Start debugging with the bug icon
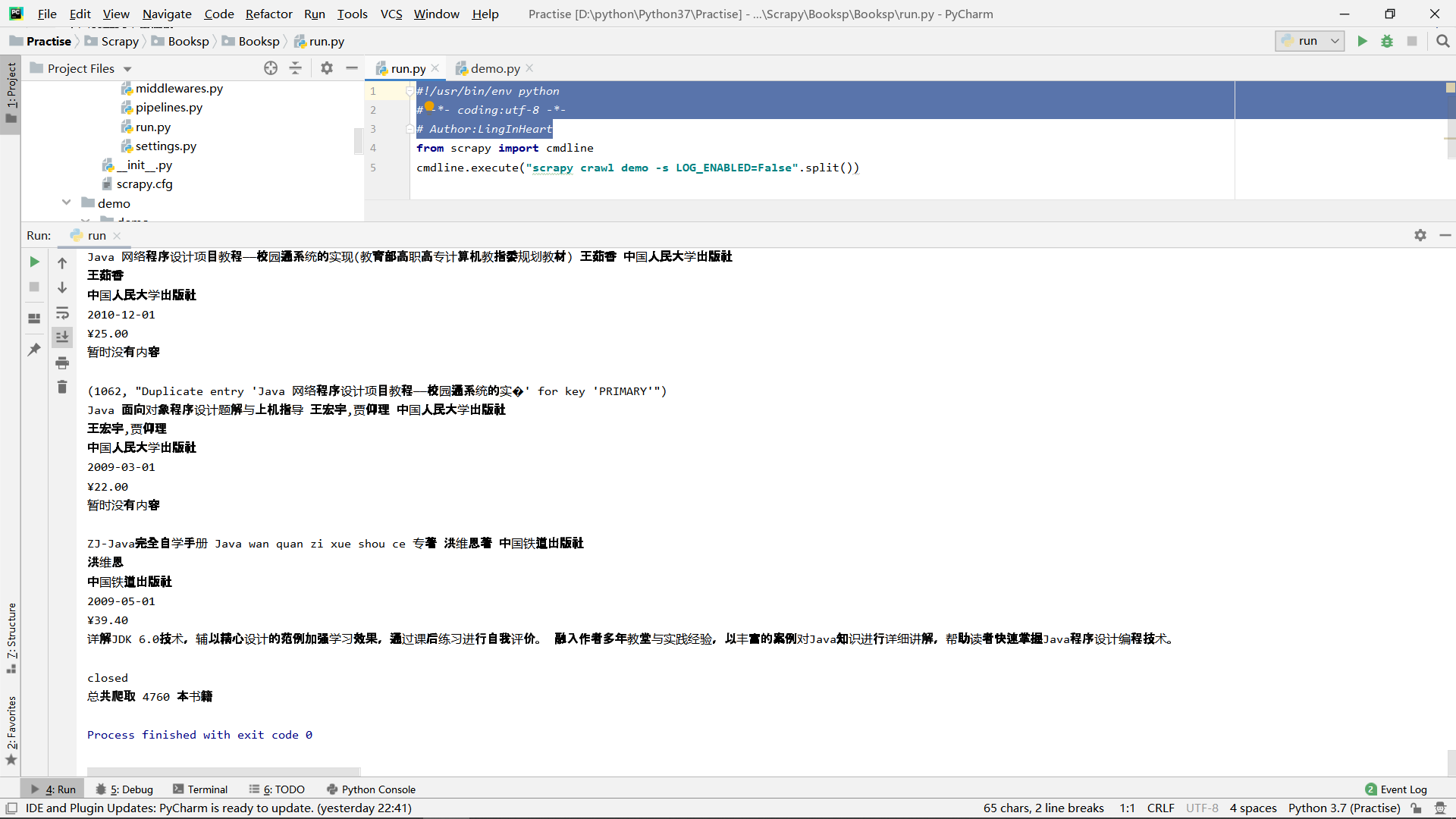Screen dimensions: 1456x819 coord(1387,41)
